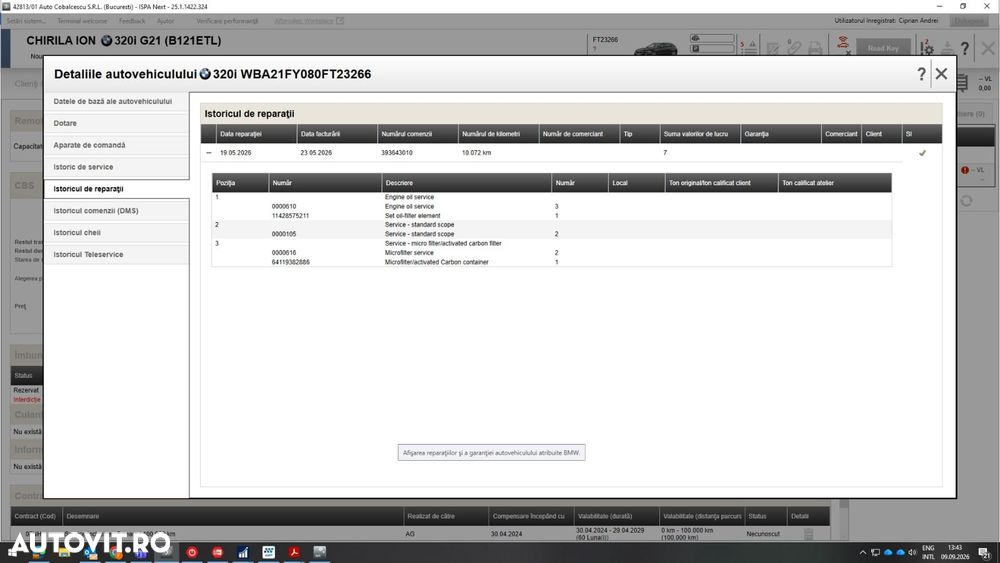
Task: Sort by Data facturării column header
Action: (337, 134)
